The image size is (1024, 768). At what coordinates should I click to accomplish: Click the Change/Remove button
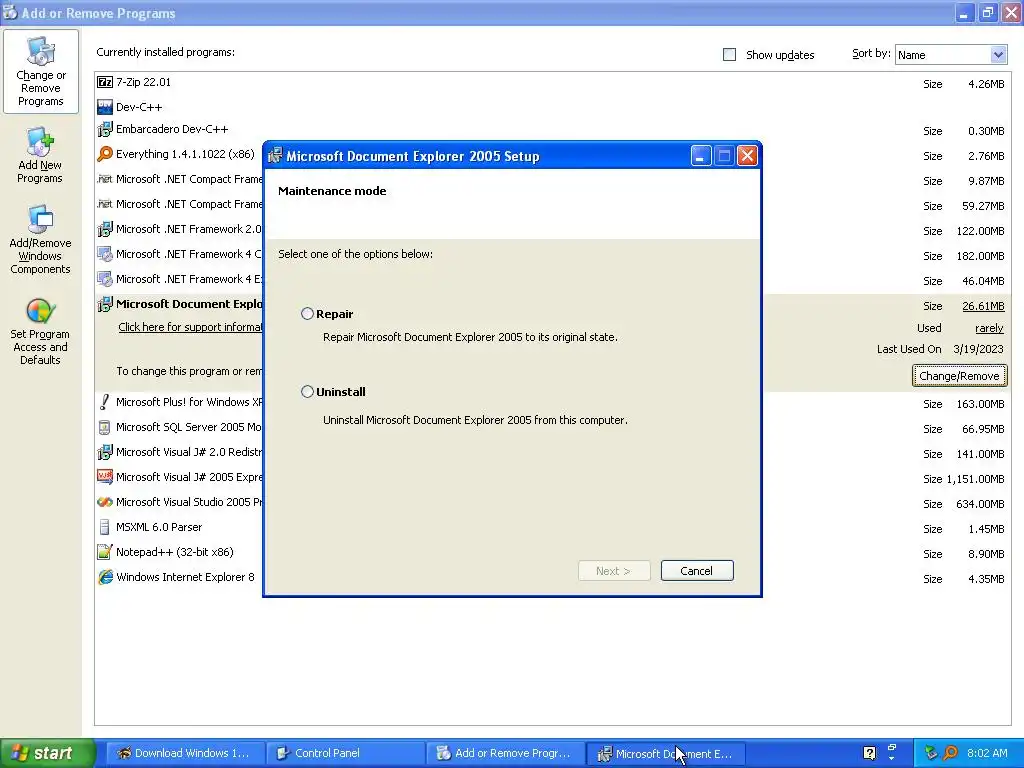pyautogui.click(x=959, y=376)
